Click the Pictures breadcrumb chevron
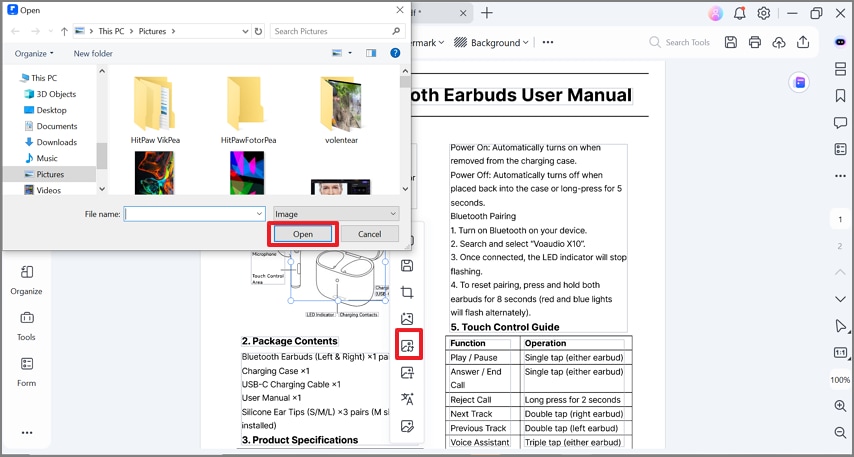Image resolution: width=854 pixels, height=457 pixels. [x=173, y=31]
